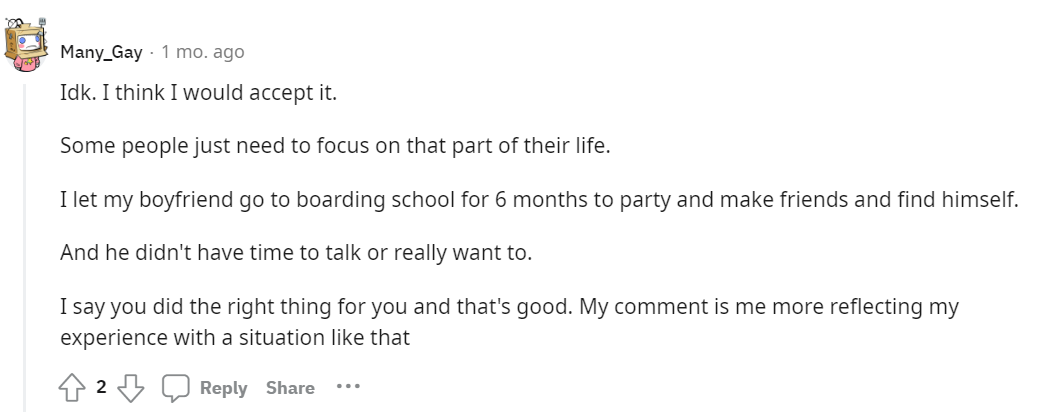Image resolution: width=1048 pixels, height=412 pixels.
Task: Click the final line 'experience with a situation like that'
Action: (235, 337)
